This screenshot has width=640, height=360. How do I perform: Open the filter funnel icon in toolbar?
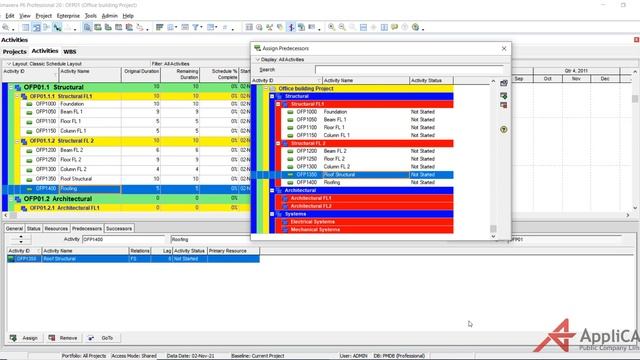tap(196, 27)
